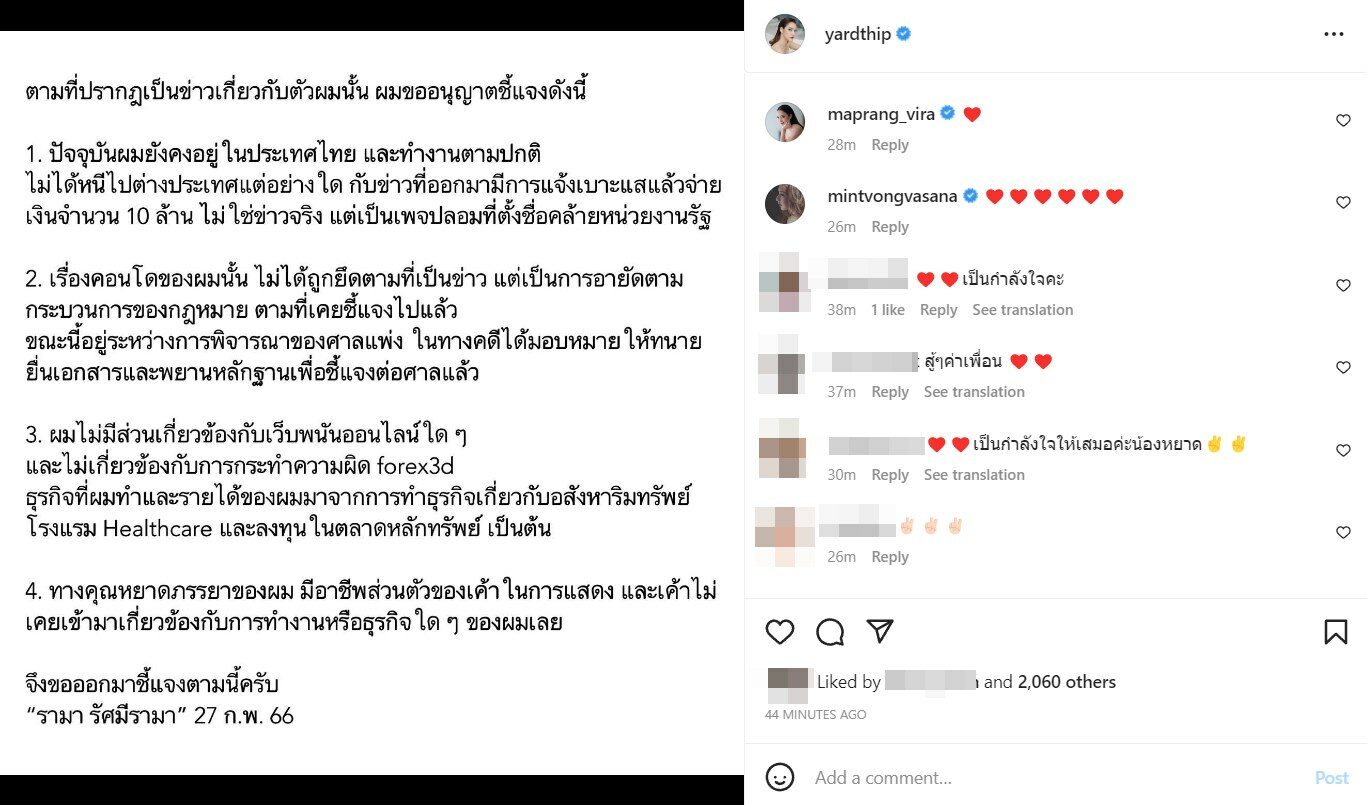Like mintvongvasana's comment
Screen dimensions: 1367x805
(x=1343, y=203)
